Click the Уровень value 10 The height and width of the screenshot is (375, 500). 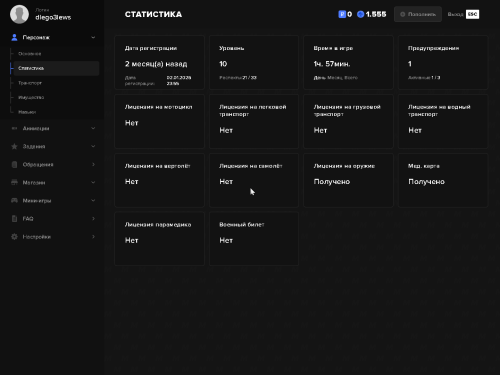pyautogui.click(x=223, y=64)
